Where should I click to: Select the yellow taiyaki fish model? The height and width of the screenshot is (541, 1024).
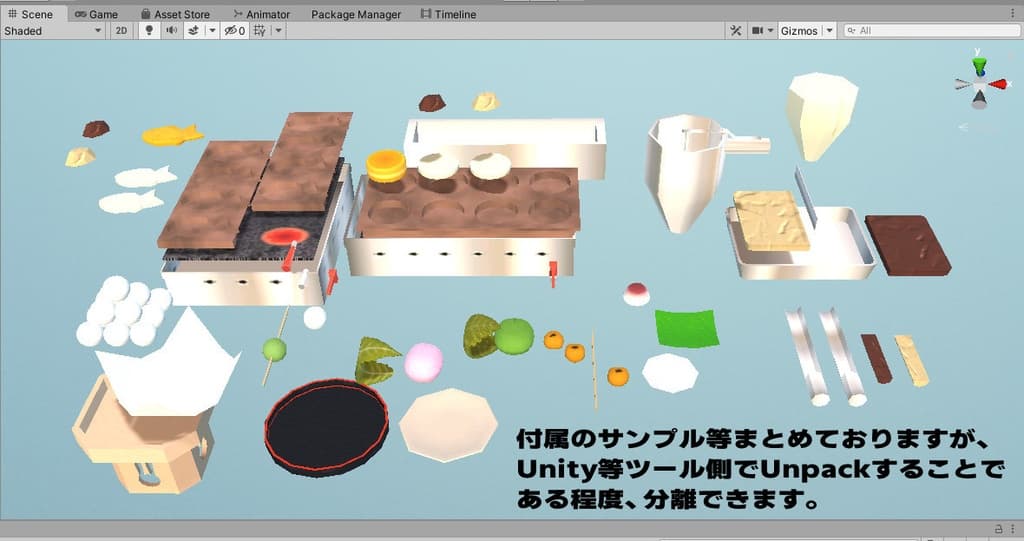(x=172, y=135)
